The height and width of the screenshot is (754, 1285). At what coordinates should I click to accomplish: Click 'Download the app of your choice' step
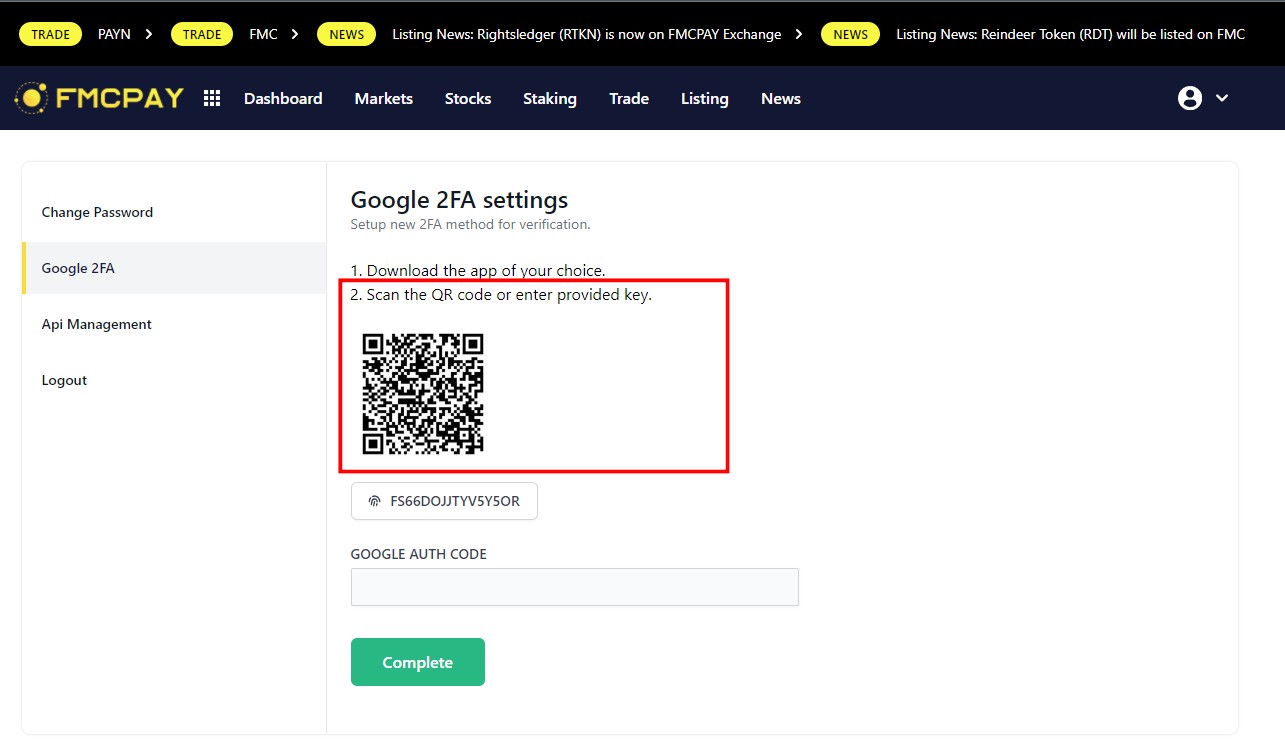tap(478, 271)
